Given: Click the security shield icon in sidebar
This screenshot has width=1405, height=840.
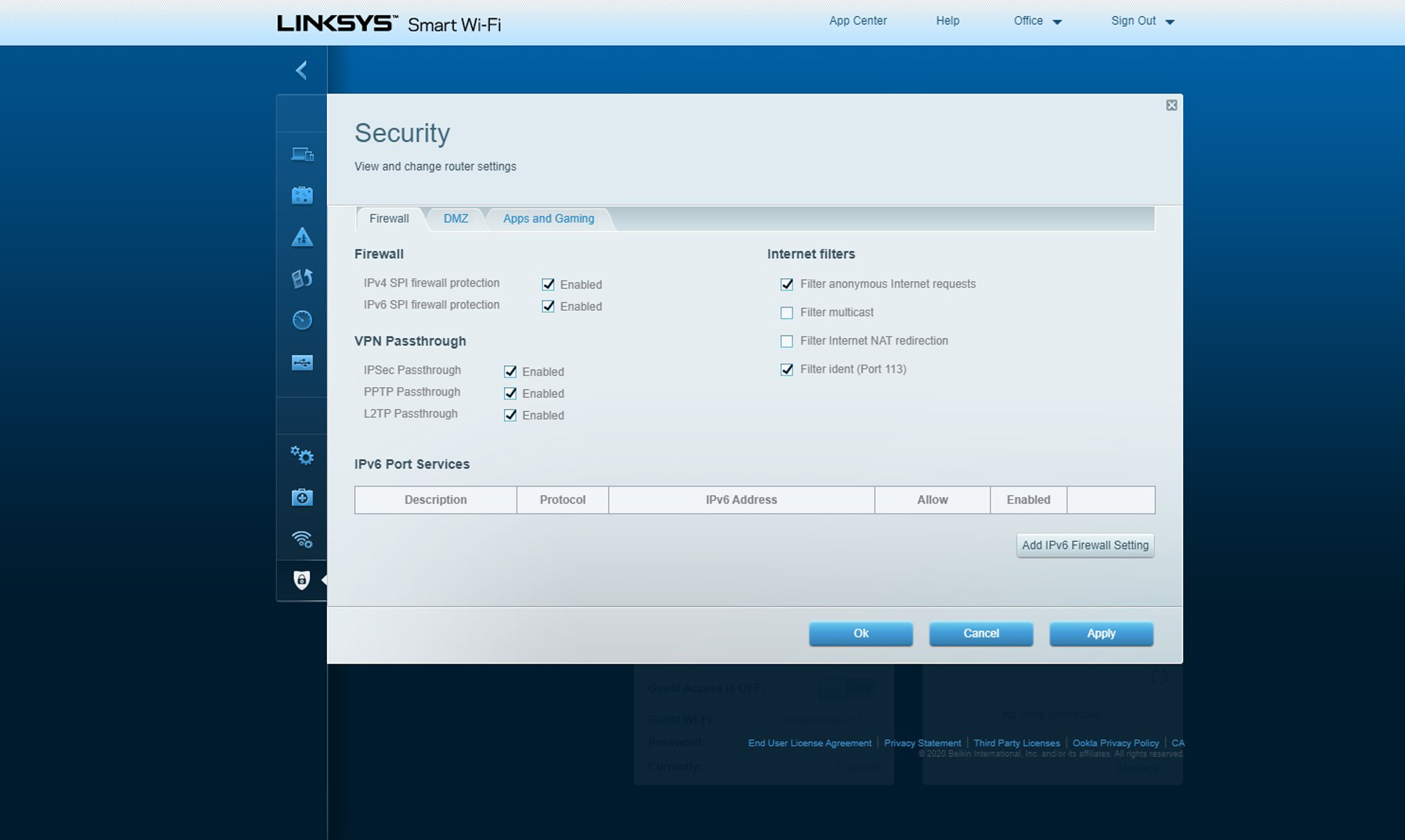Looking at the screenshot, I should [x=302, y=579].
